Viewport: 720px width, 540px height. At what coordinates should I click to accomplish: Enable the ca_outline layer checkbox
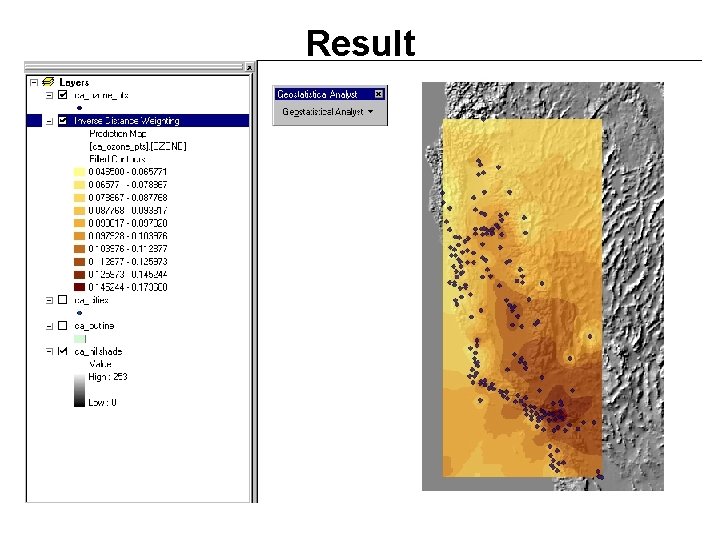(x=63, y=326)
